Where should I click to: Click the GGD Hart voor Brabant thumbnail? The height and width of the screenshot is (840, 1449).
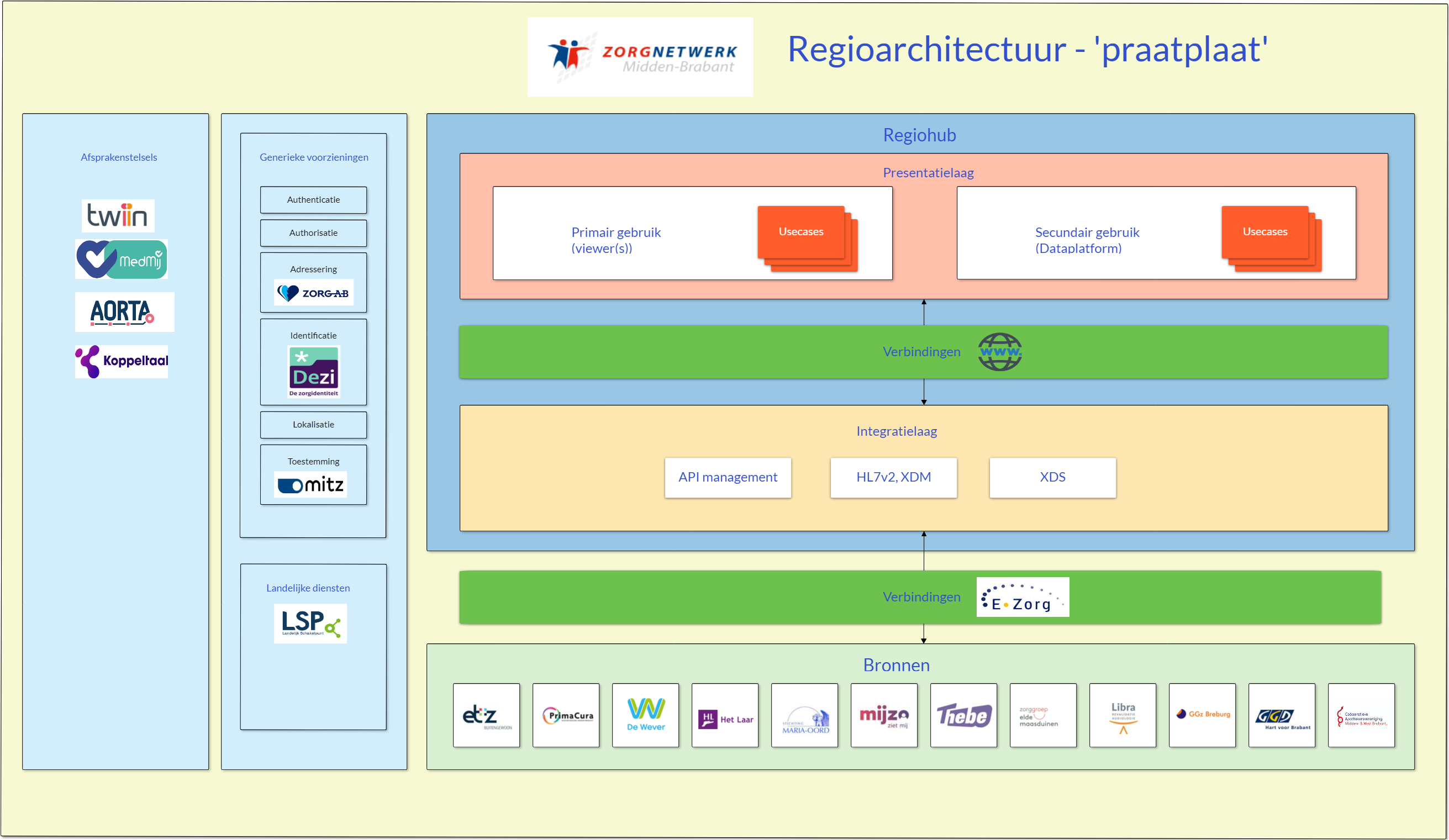[x=1281, y=715]
